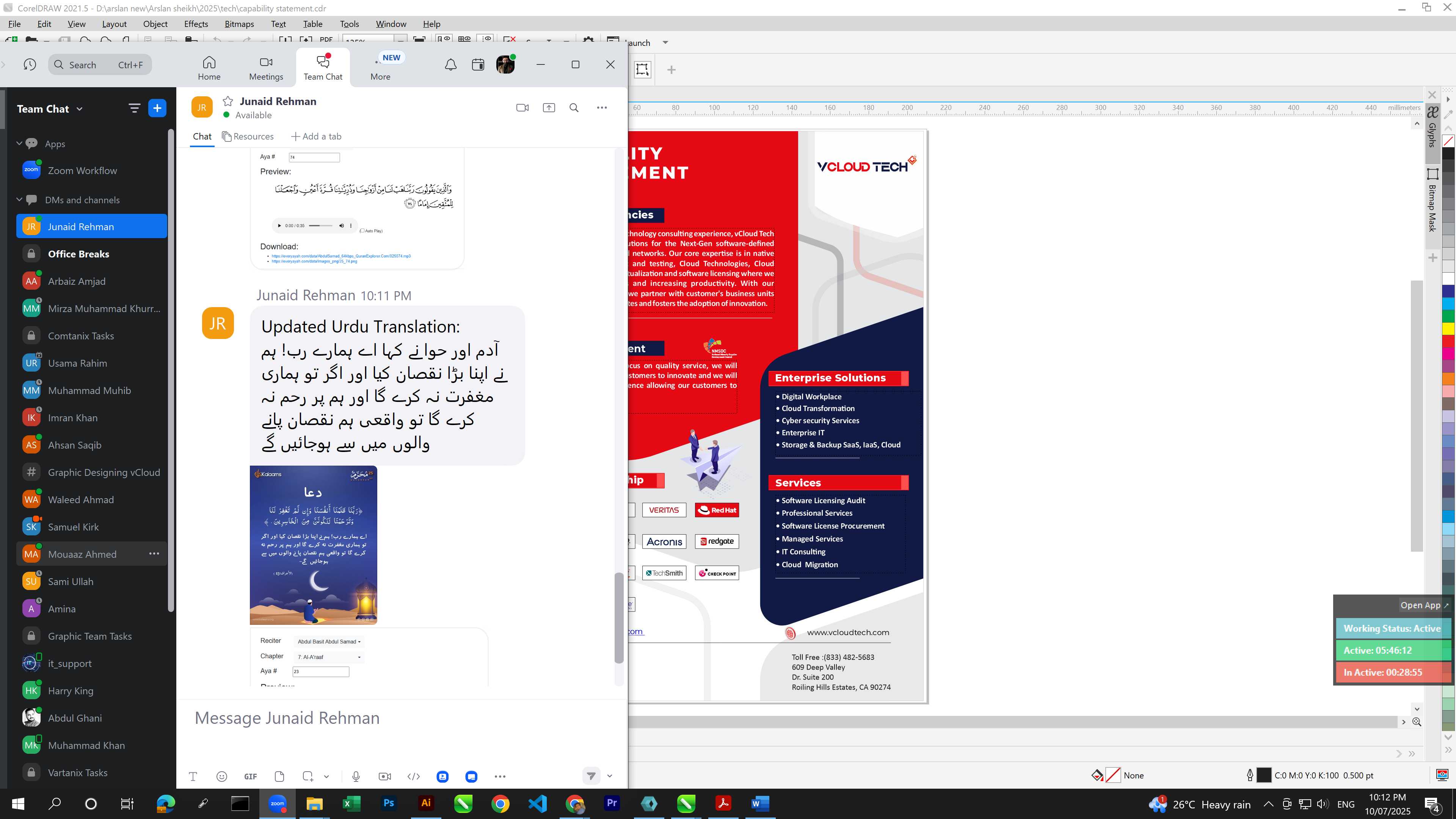Click the attach file icon
1456x819 pixels.
coord(279,776)
